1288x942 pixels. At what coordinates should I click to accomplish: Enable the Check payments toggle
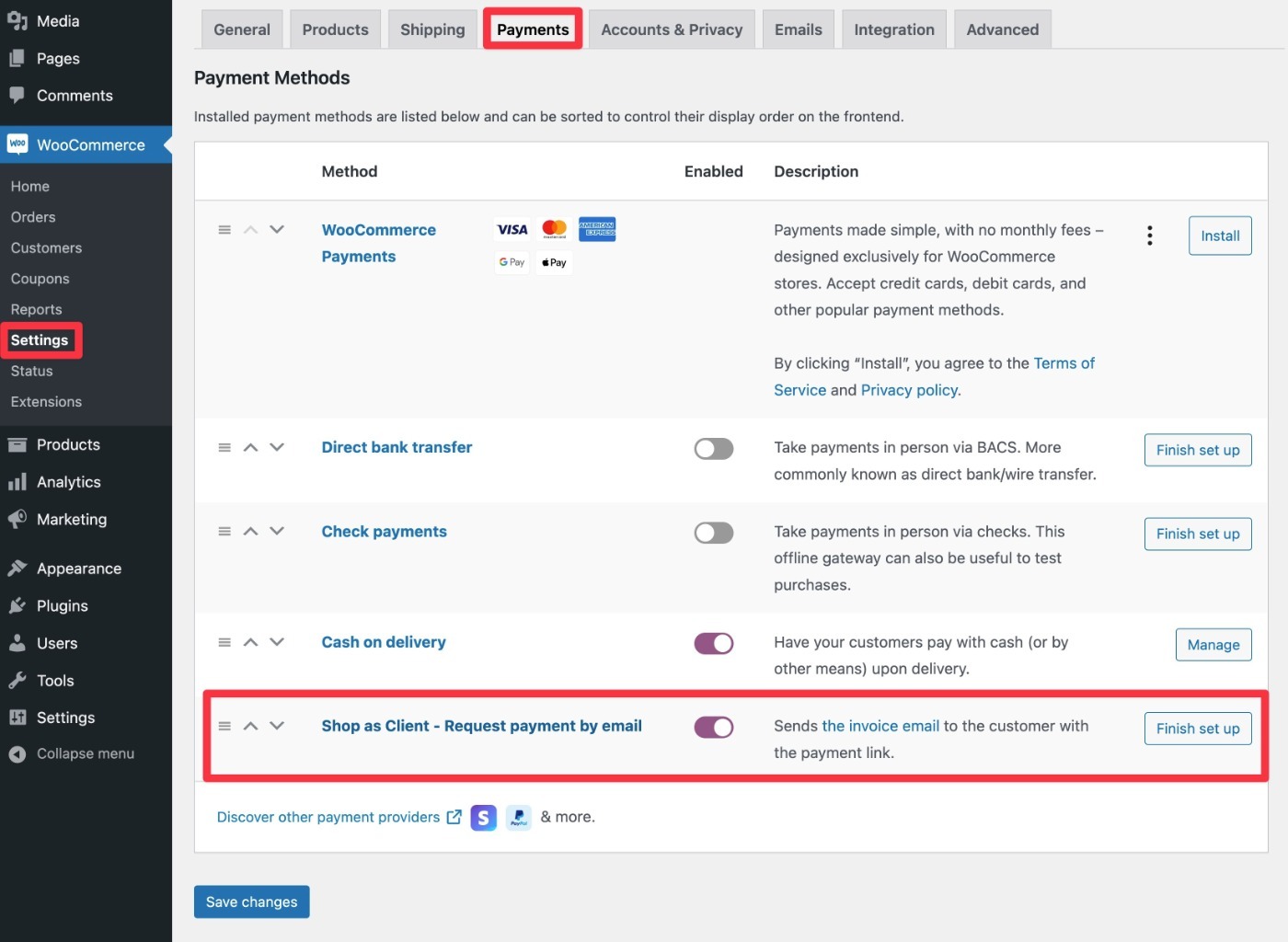pos(714,533)
